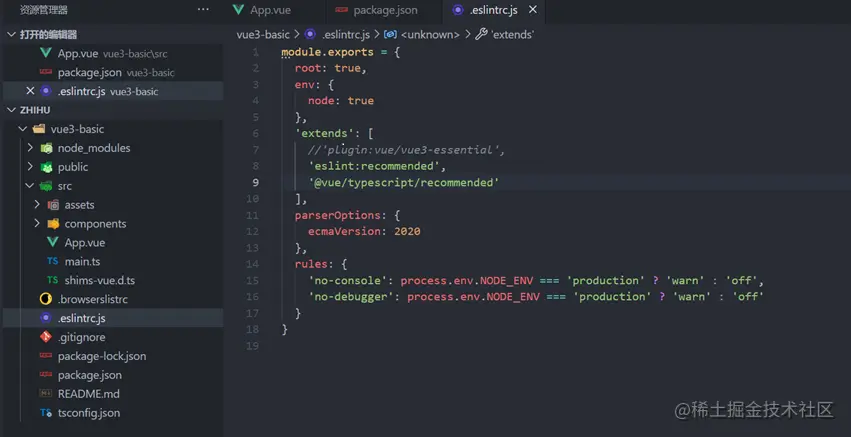This screenshot has width=851, height=437.
Task: Click the Vue icon beside App.vue in src
Action: point(53,242)
